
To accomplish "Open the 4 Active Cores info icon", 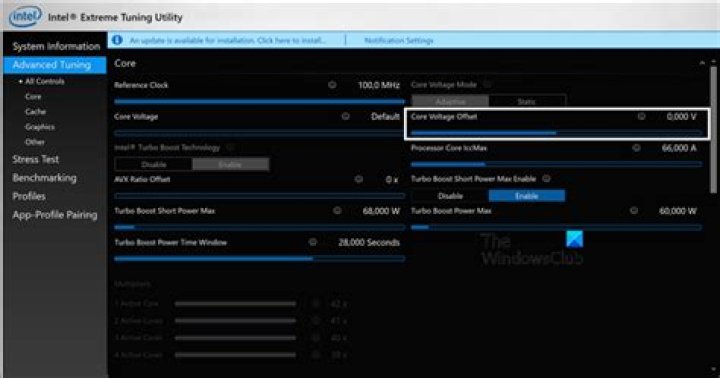I will [316, 355].
